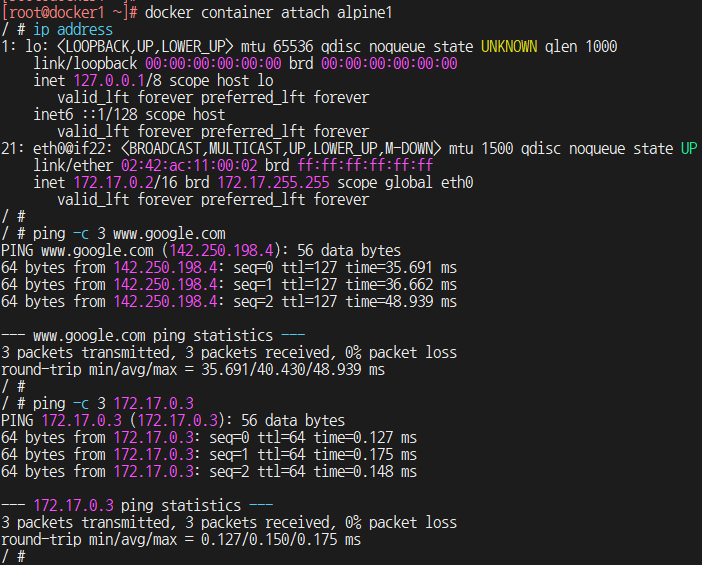Click the 'ping -c 3 172.17.0.3' command
The width and height of the screenshot is (702, 565).
[x=113, y=404]
